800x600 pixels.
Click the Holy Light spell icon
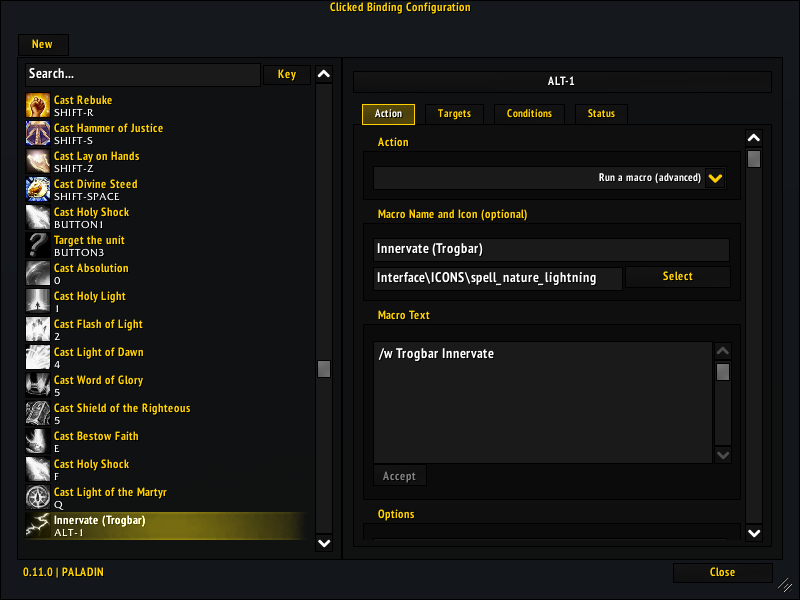pyautogui.click(x=38, y=302)
